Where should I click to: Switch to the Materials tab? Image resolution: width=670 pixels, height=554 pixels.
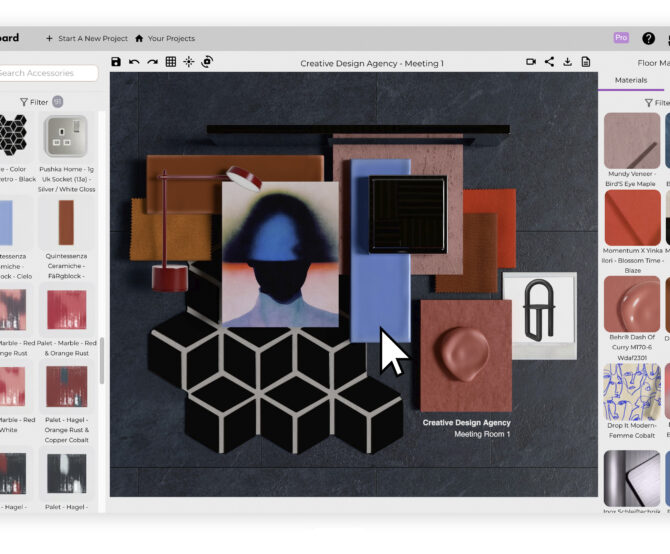coord(631,80)
